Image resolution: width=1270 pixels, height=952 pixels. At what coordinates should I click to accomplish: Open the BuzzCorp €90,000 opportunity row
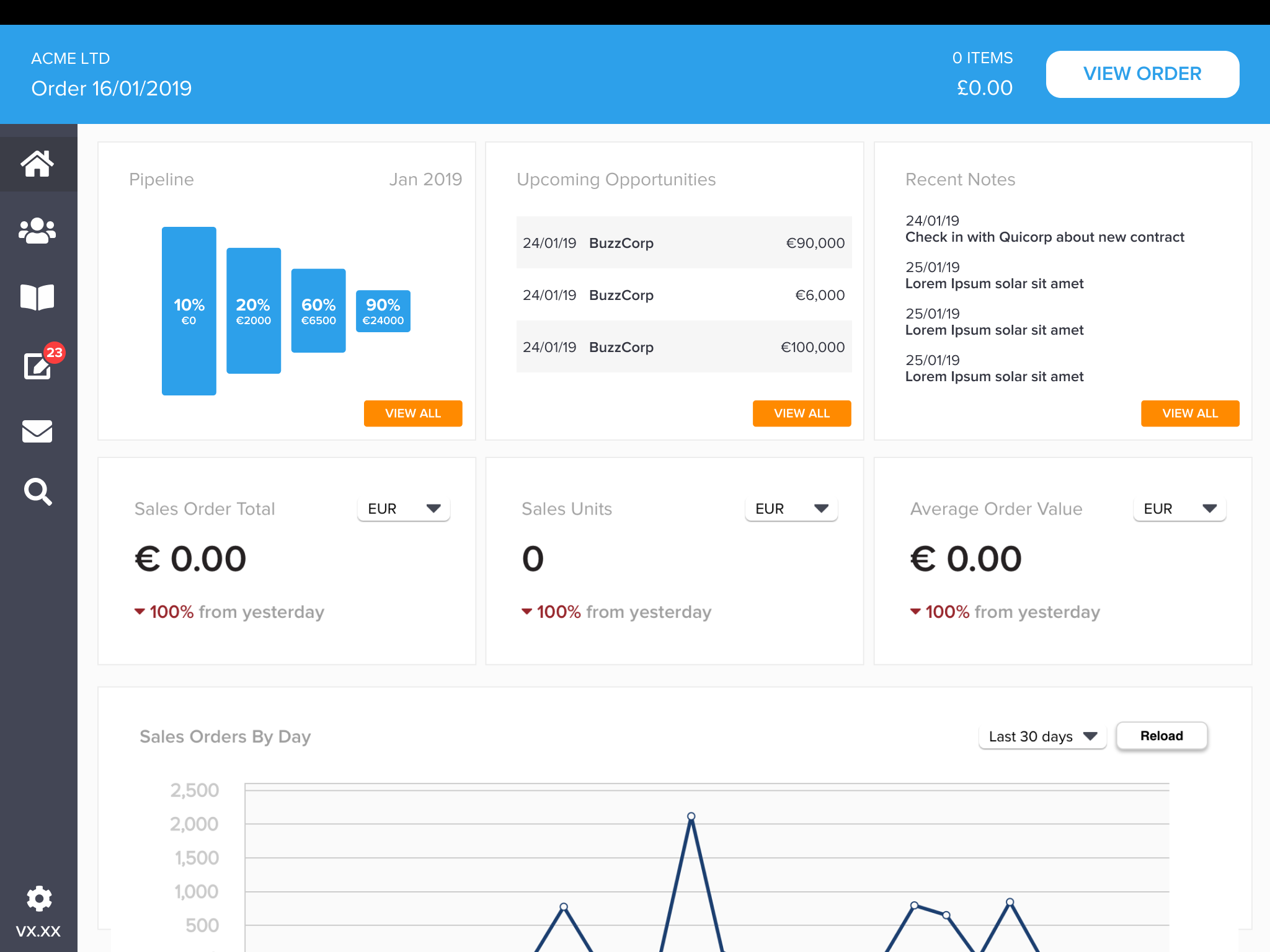pyautogui.click(x=684, y=243)
